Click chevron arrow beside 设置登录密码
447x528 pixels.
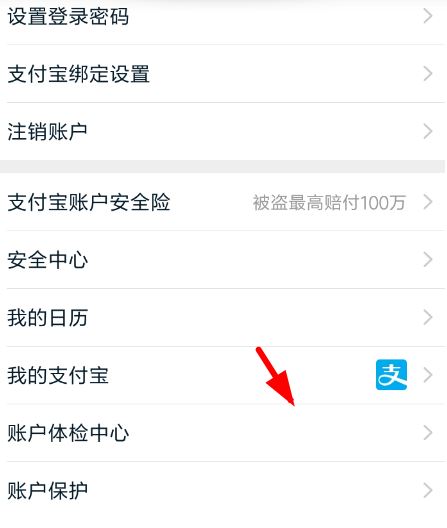click(x=428, y=16)
